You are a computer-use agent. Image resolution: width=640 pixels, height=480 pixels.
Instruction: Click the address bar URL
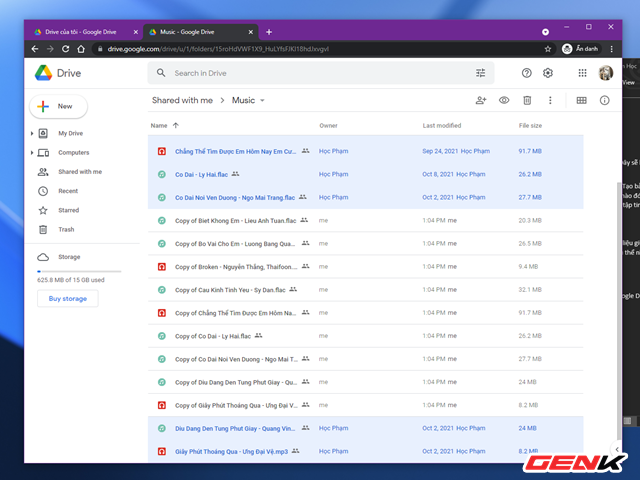pos(218,49)
